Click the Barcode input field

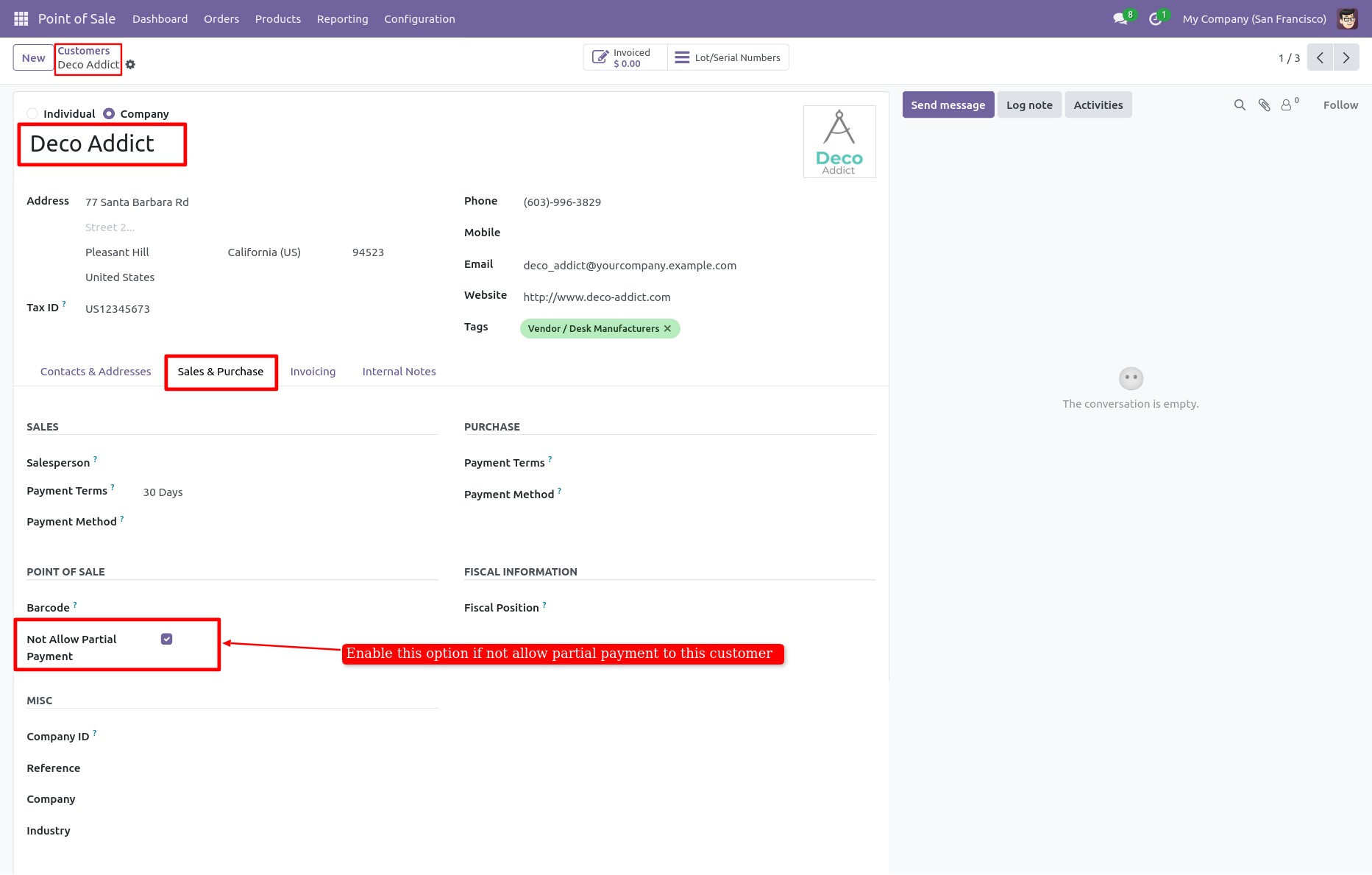(x=290, y=608)
